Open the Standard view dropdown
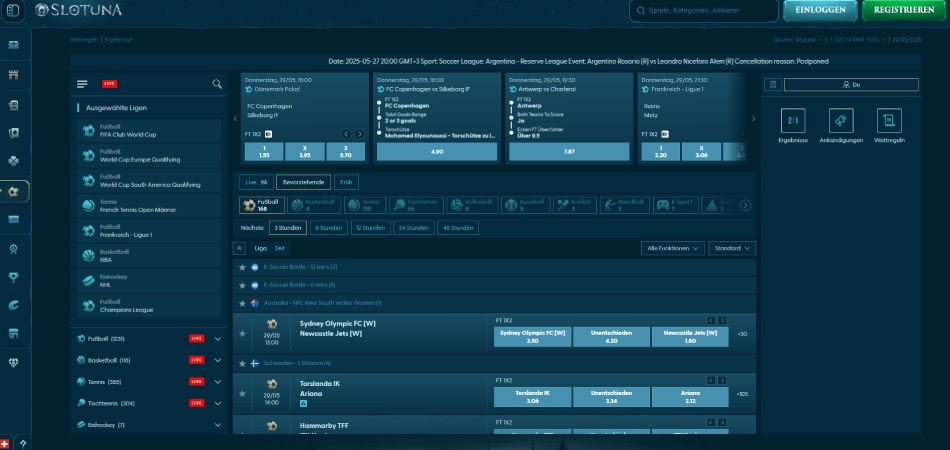The width and height of the screenshot is (950, 450). click(x=732, y=248)
